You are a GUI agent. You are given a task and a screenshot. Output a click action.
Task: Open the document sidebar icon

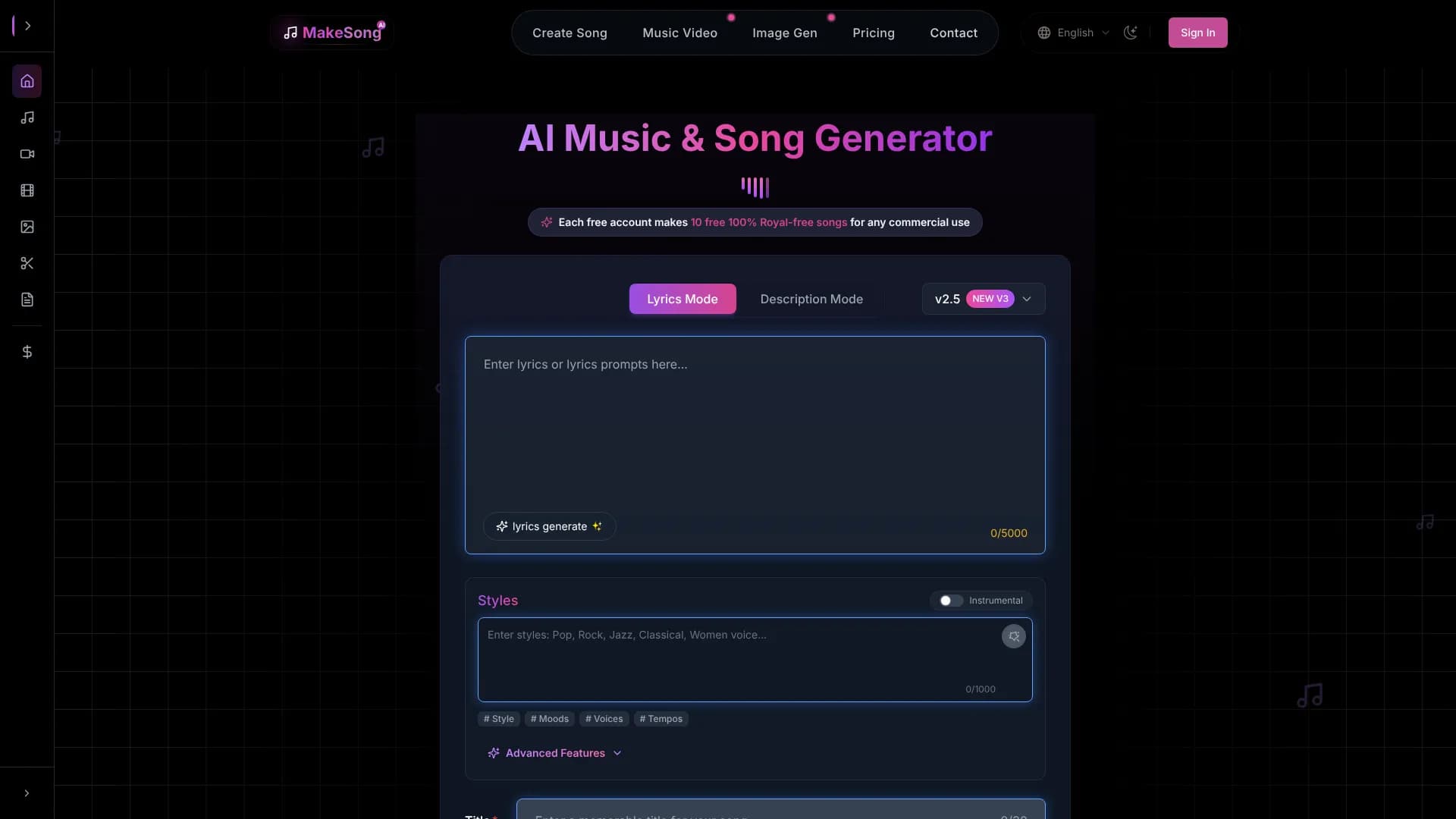(x=27, y=300)
